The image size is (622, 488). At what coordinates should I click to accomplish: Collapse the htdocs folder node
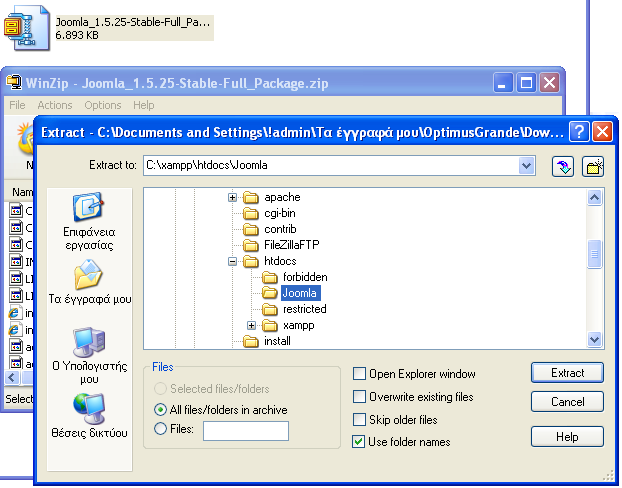[x=232, y=261]
